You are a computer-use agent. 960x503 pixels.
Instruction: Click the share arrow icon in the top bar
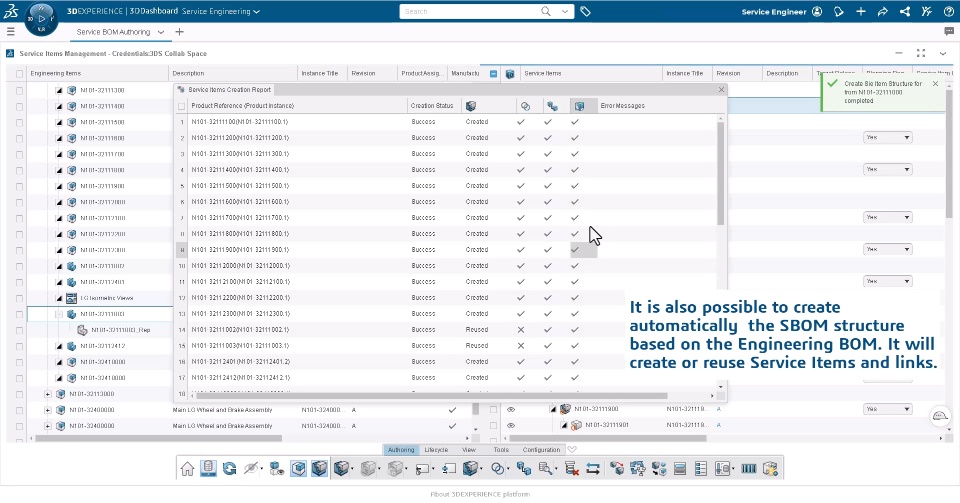pyautogui.click(x=882, y=11)
